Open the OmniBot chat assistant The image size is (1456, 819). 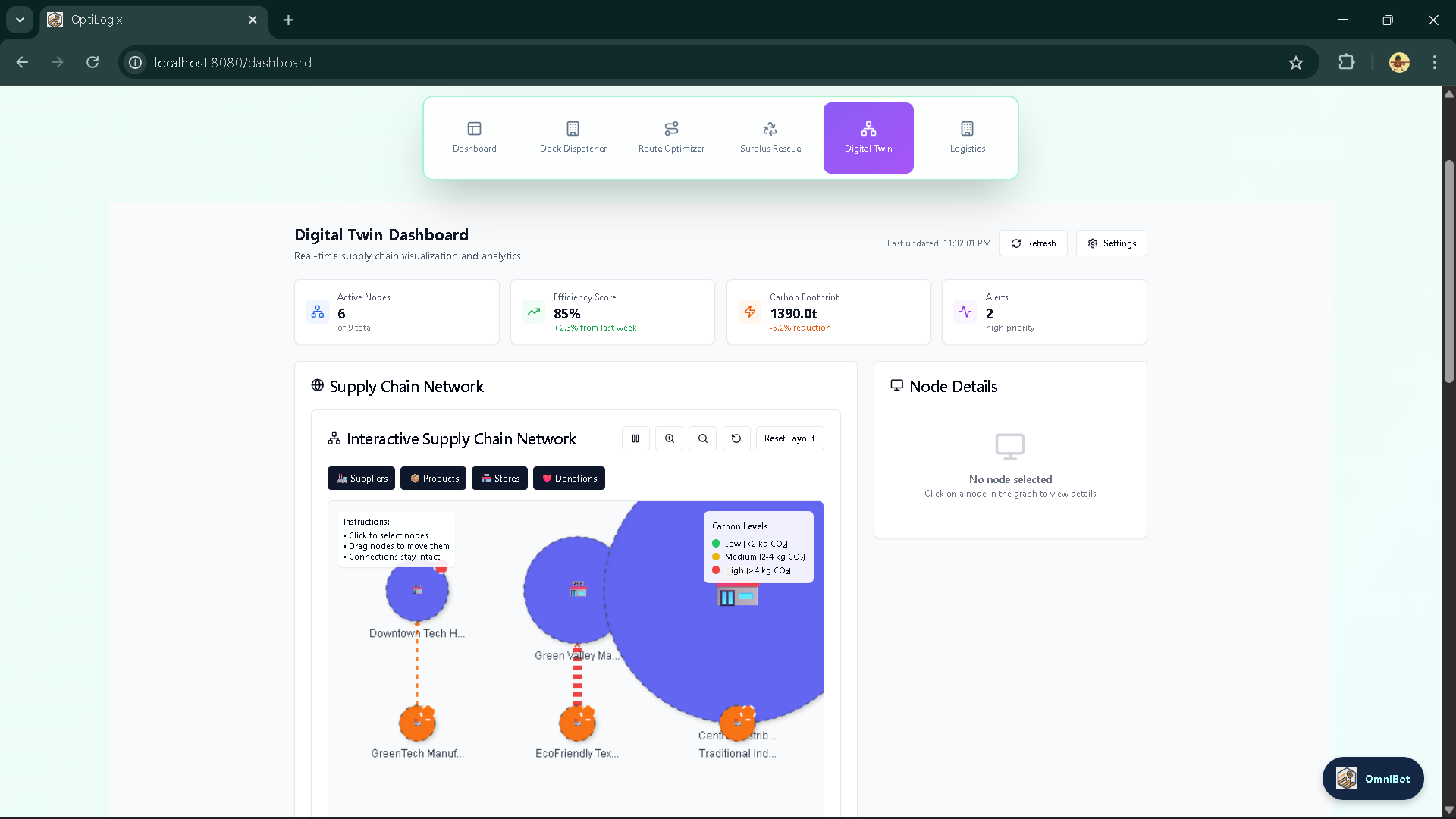[x=1373, y=779]
